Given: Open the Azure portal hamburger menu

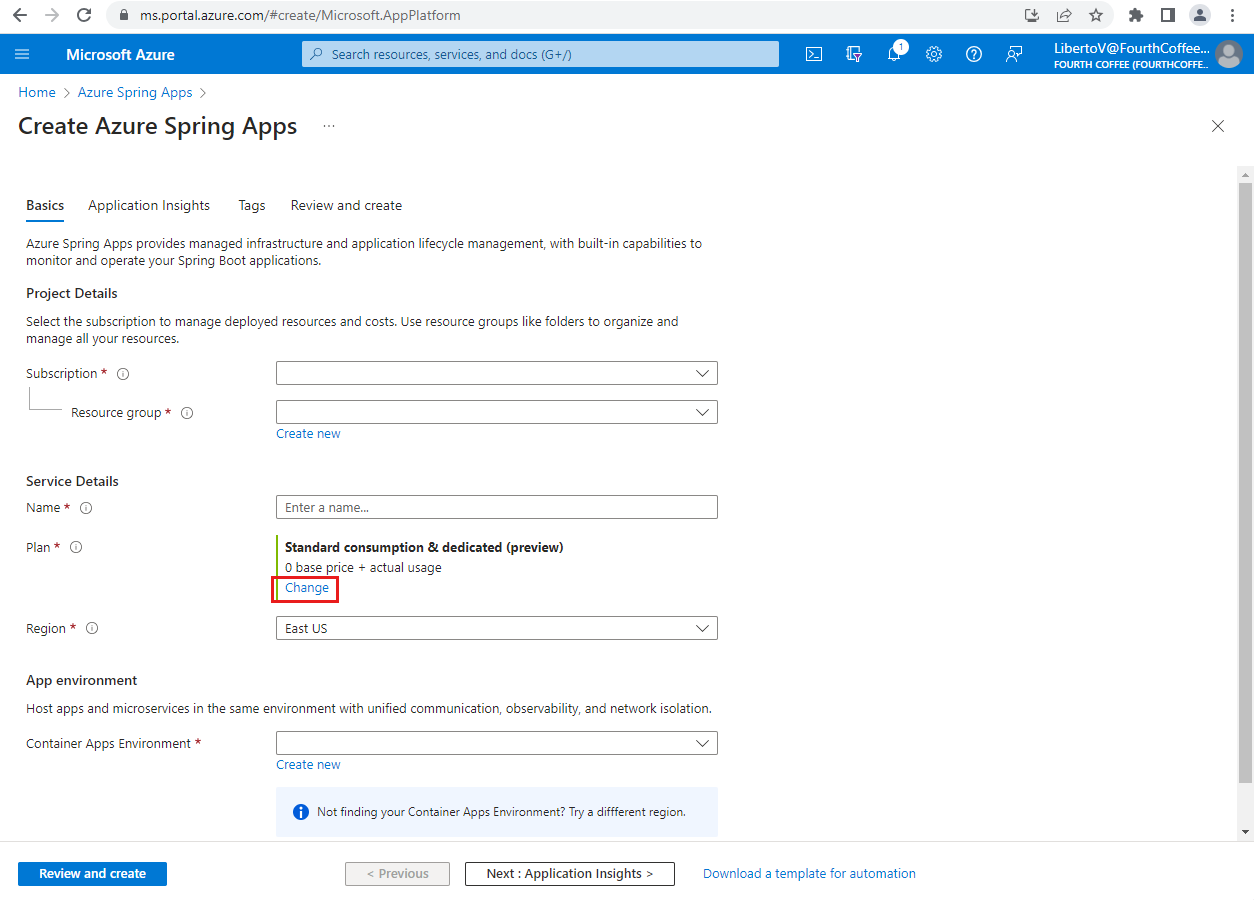Looking at the screenshot, I should (23, 54).
